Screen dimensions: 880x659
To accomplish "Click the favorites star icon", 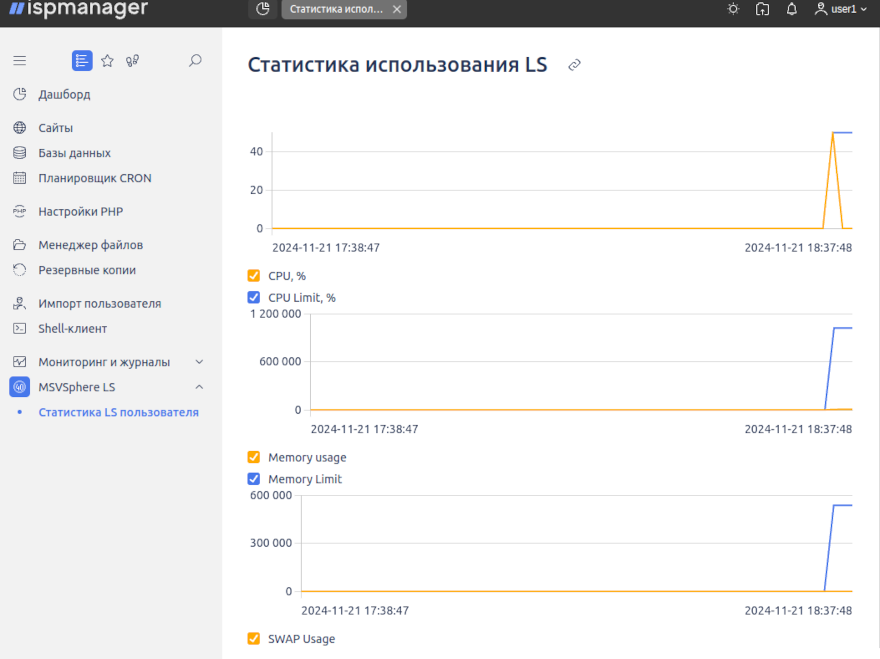I will point(107,60).
